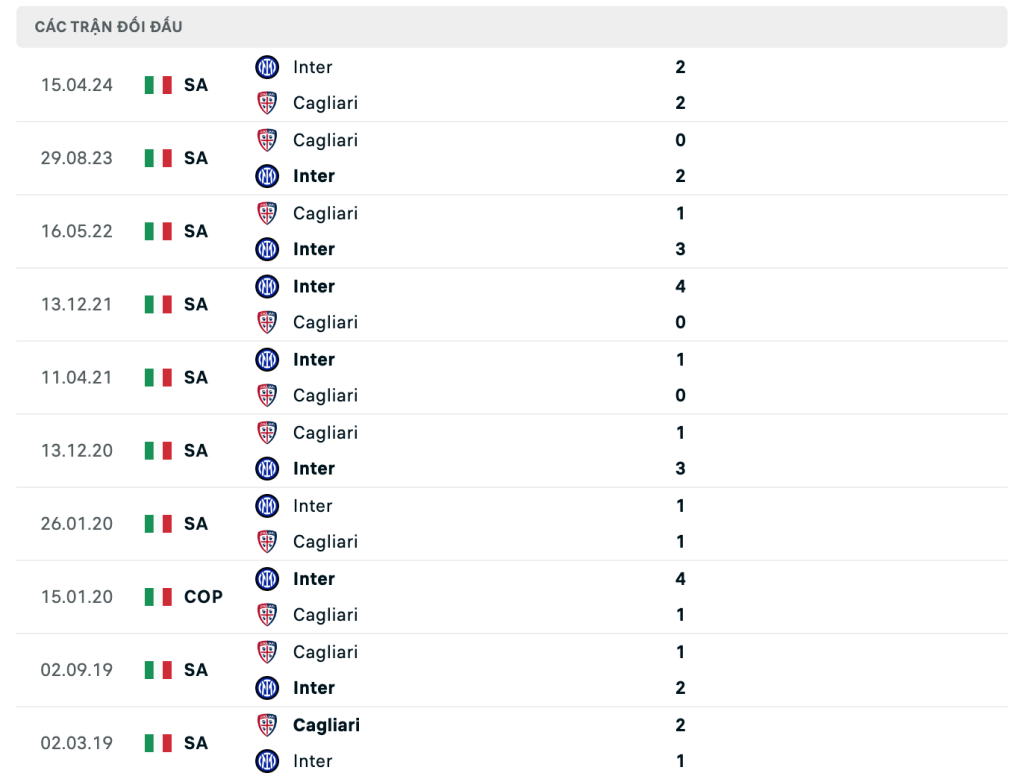Click score 4 of Inter on 13.12.21

coord(680,286)
